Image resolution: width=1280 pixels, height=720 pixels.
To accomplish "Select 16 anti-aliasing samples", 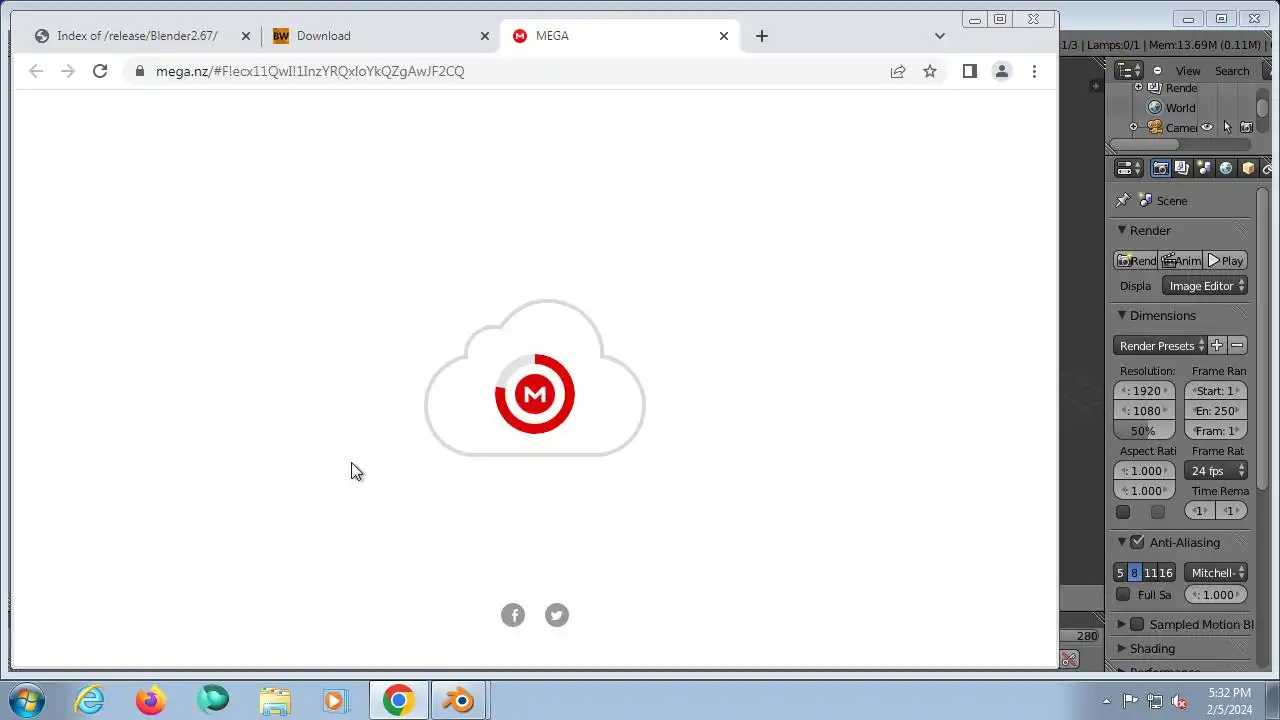I will pyautogui.click(x=1166, y=573).
